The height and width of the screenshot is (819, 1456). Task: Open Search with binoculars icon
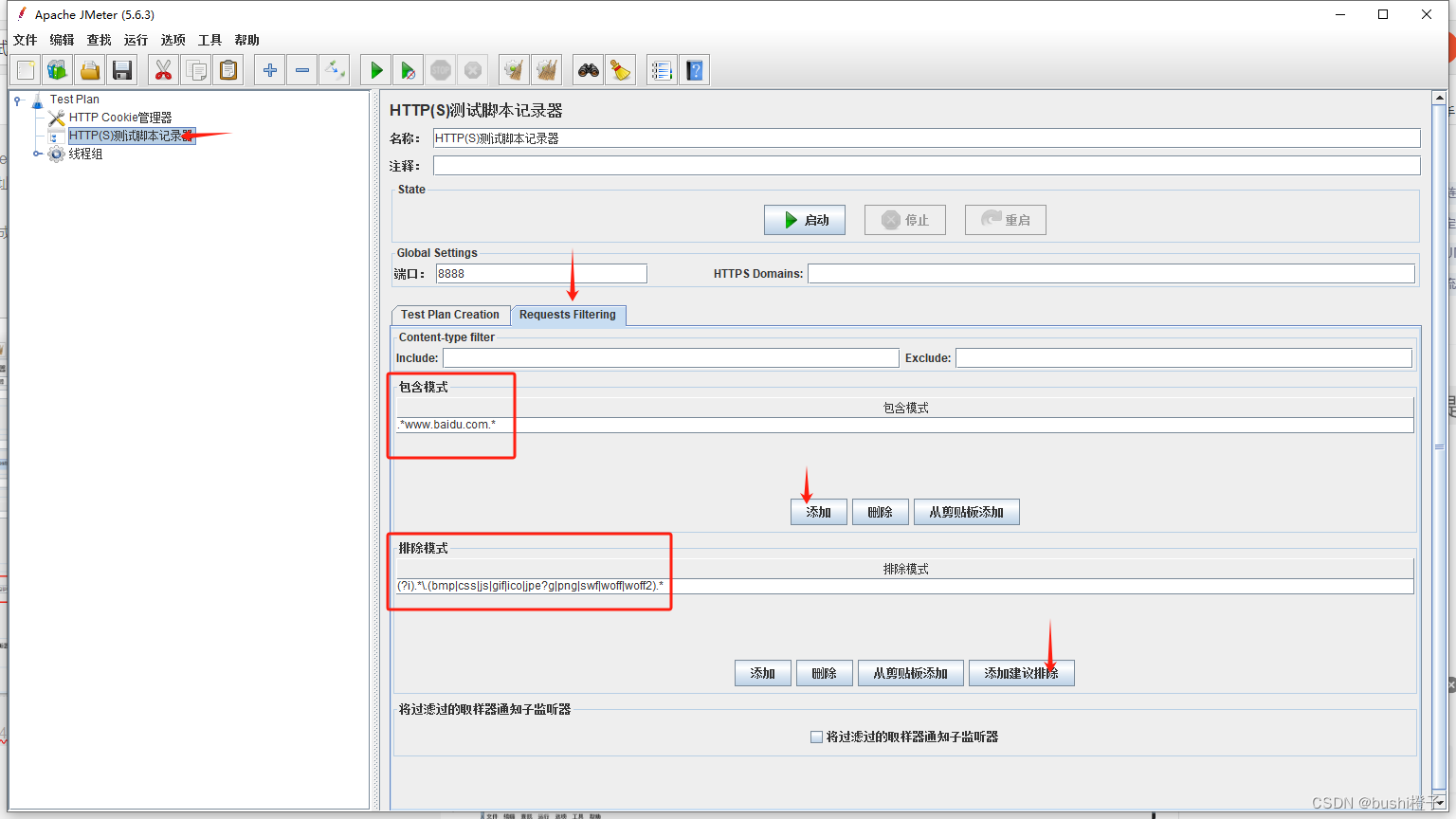pos(589,70)
